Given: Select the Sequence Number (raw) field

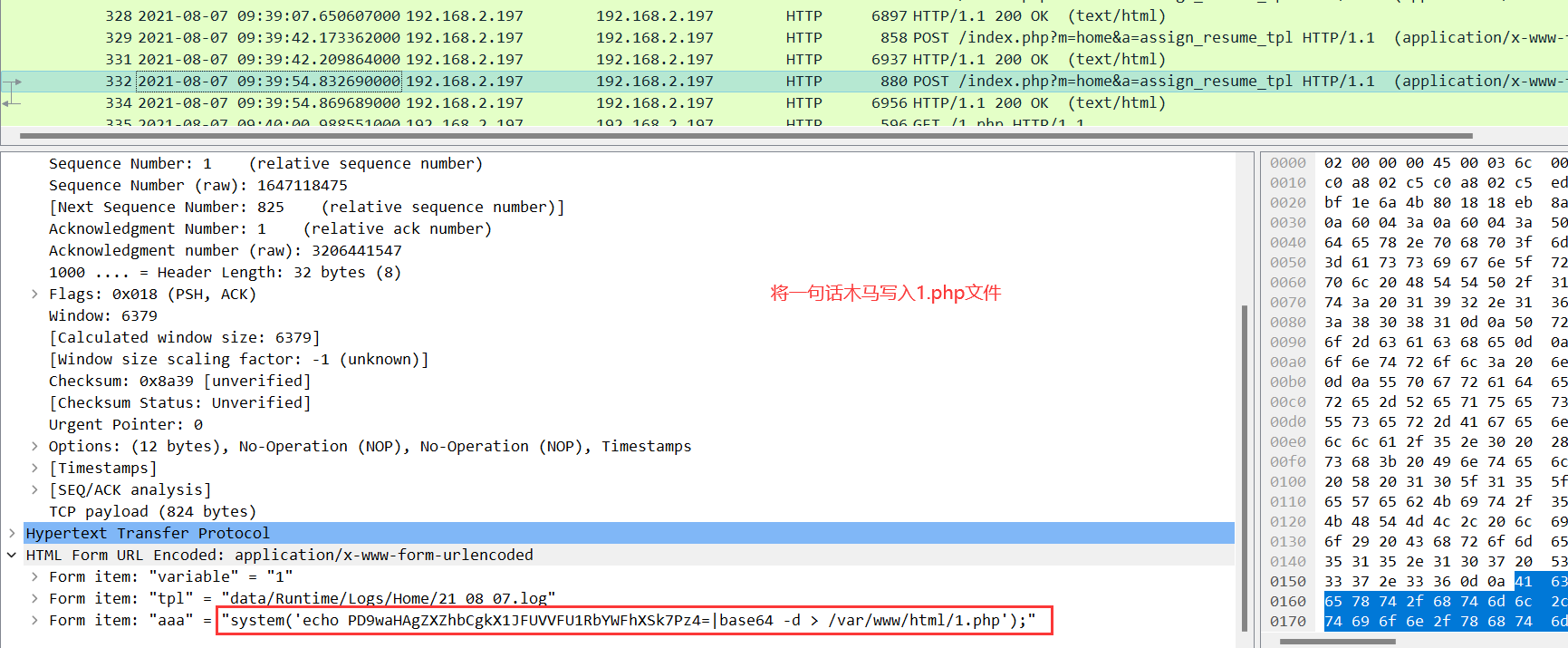Looking at the screenshot, I should pos(197,185).
